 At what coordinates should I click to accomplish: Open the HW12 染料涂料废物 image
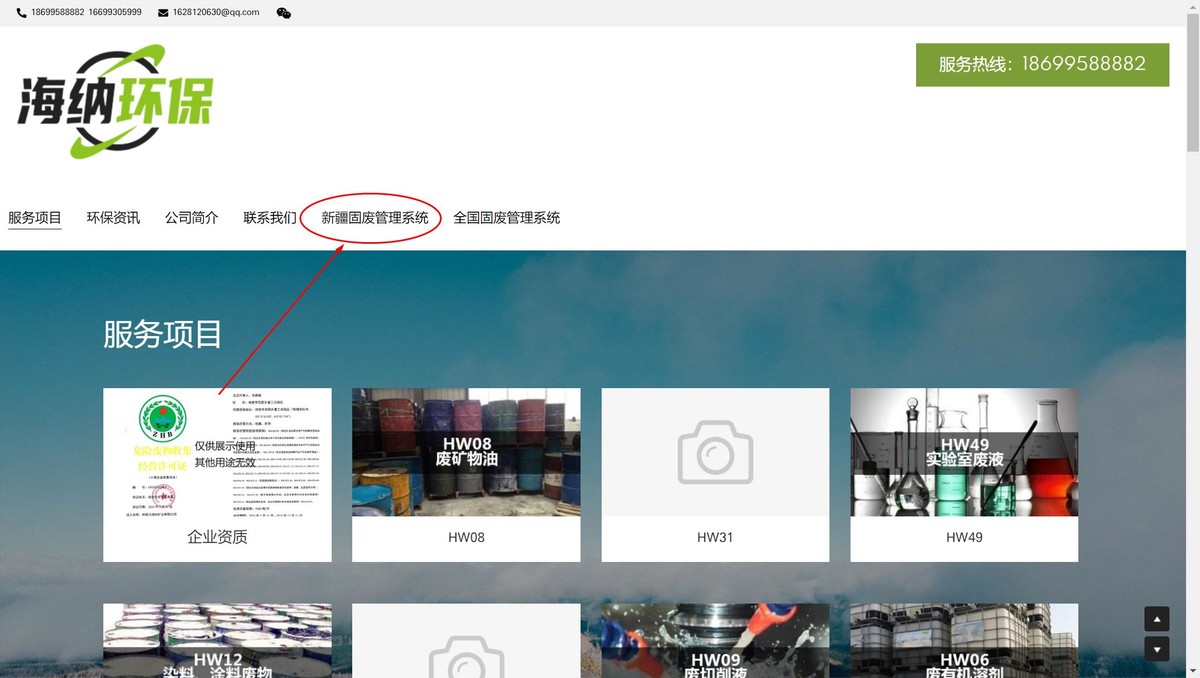[x=217, y=641]
